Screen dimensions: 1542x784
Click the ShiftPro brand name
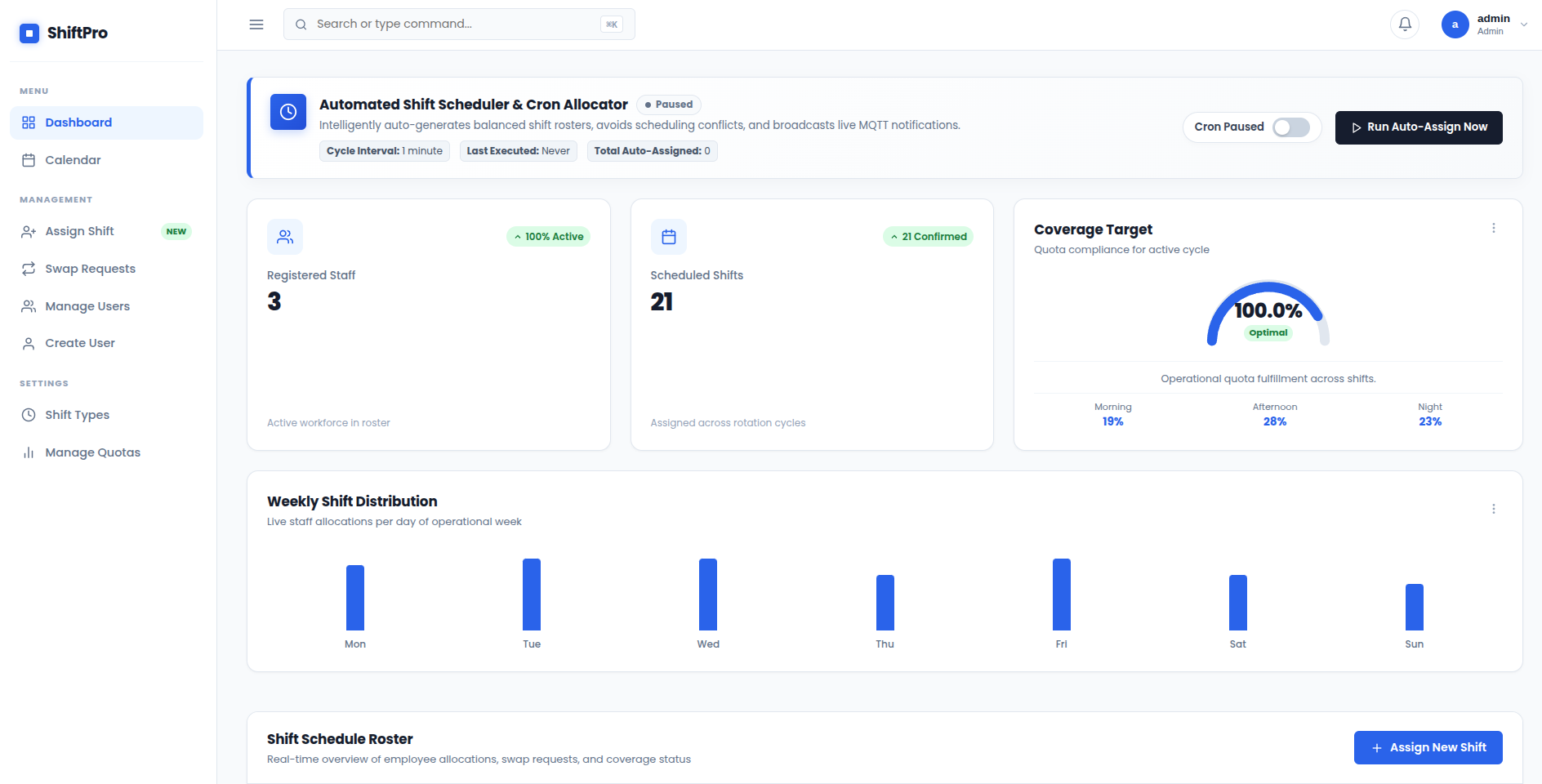78,33
